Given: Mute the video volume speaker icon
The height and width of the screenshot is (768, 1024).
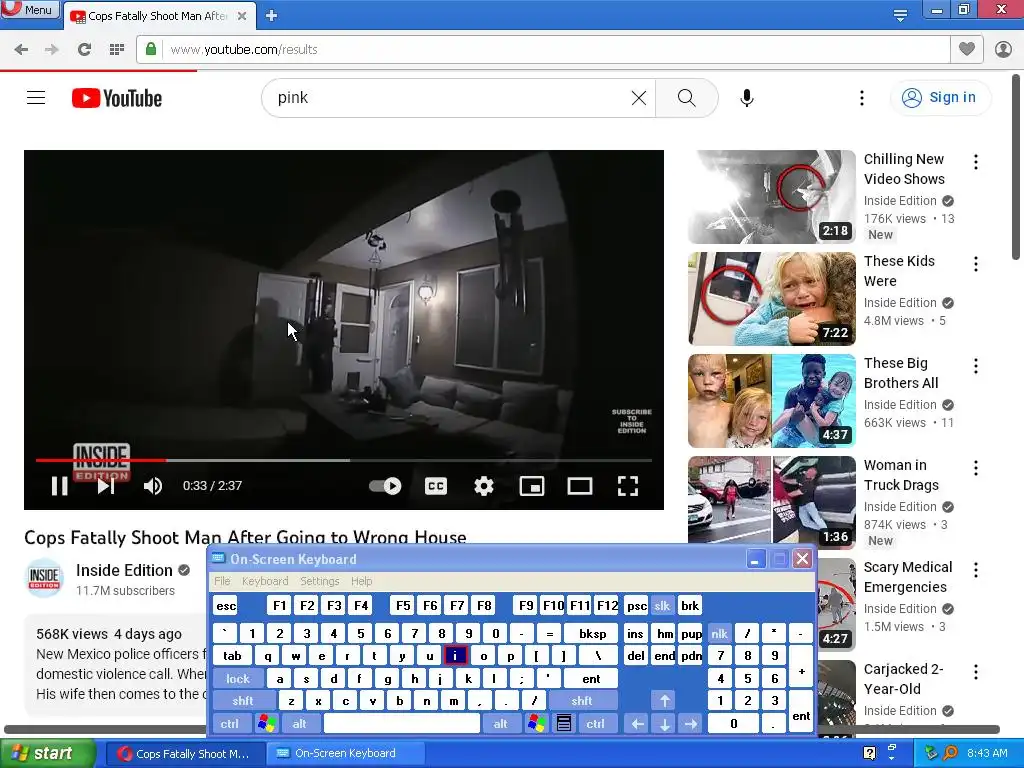Looking at the screenshot, I should click(153, 486).
